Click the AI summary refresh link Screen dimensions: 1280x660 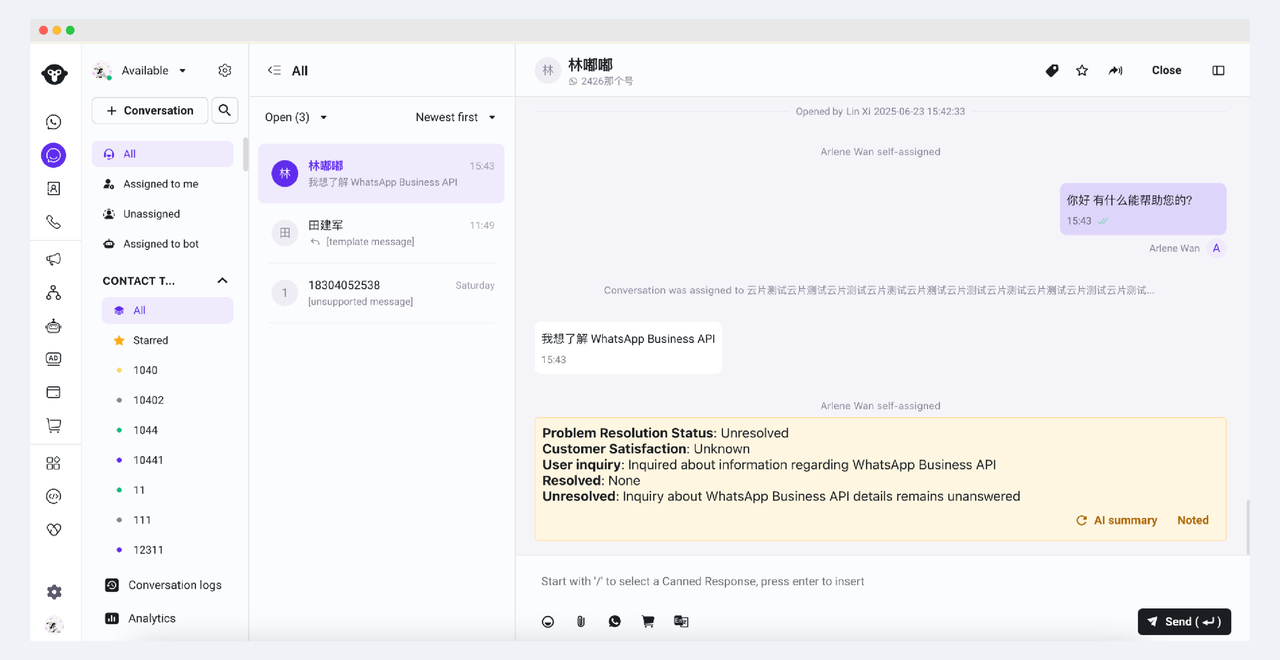1116,521
